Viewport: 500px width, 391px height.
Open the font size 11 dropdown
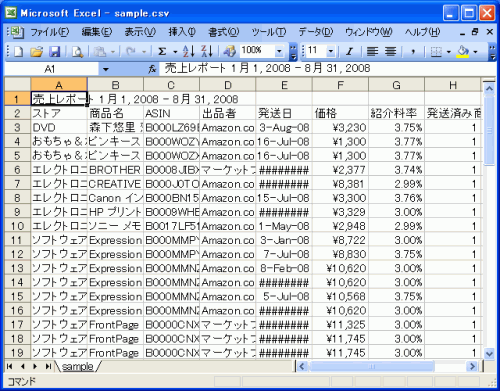pos(331,51)
